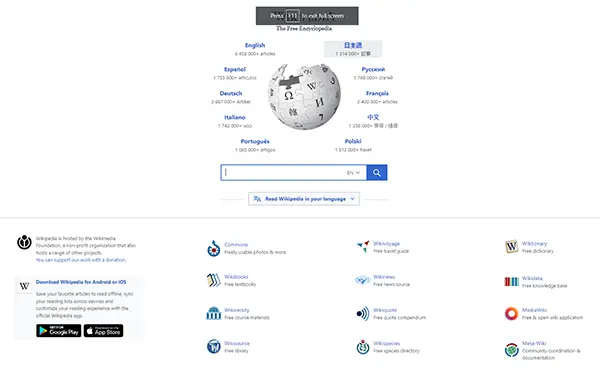This screenshot has height=368, width=600.
Task: Open the English Wikipedia link
Action: click(x=255, y=45)
